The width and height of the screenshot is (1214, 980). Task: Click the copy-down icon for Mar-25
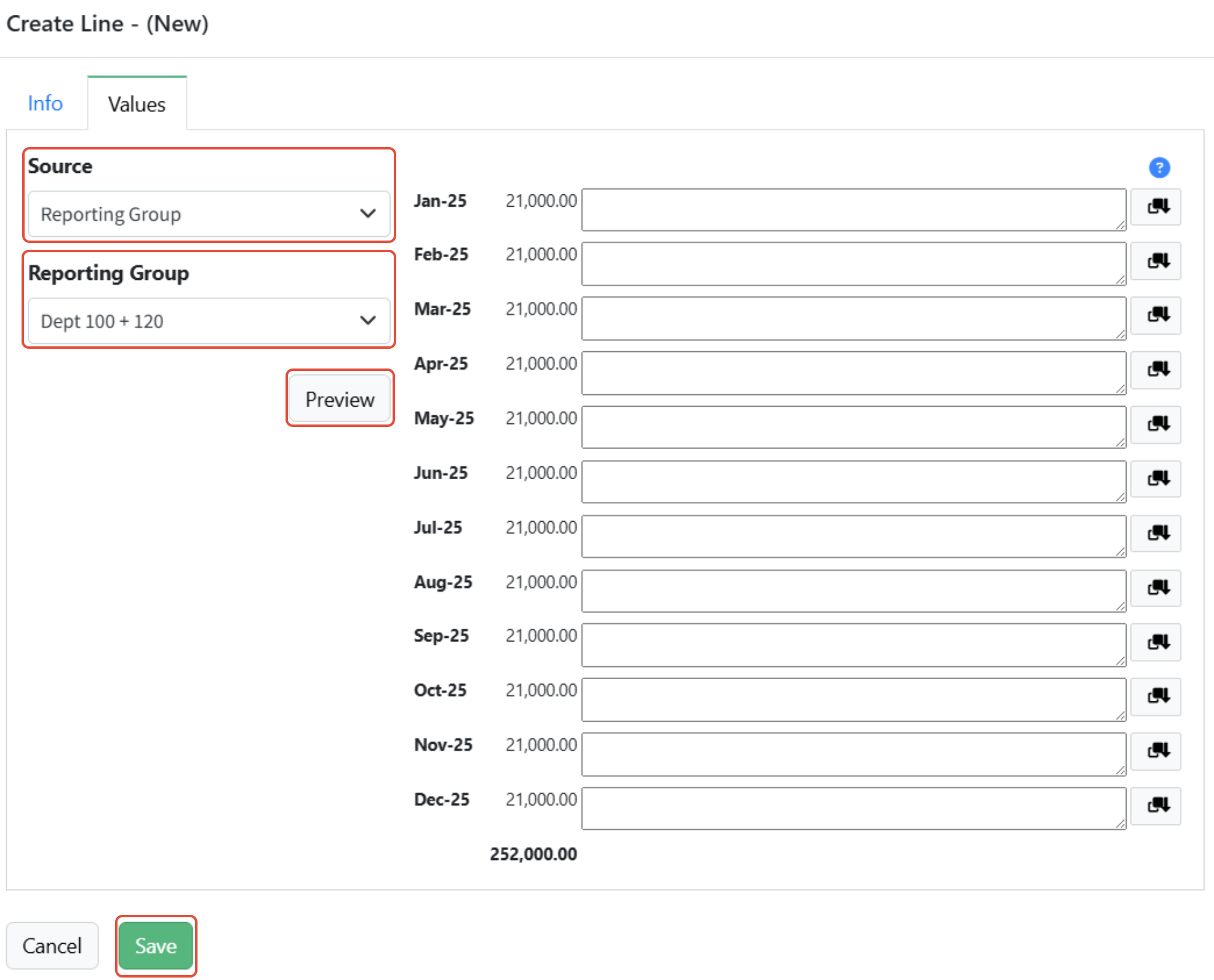click(1157, 316)
